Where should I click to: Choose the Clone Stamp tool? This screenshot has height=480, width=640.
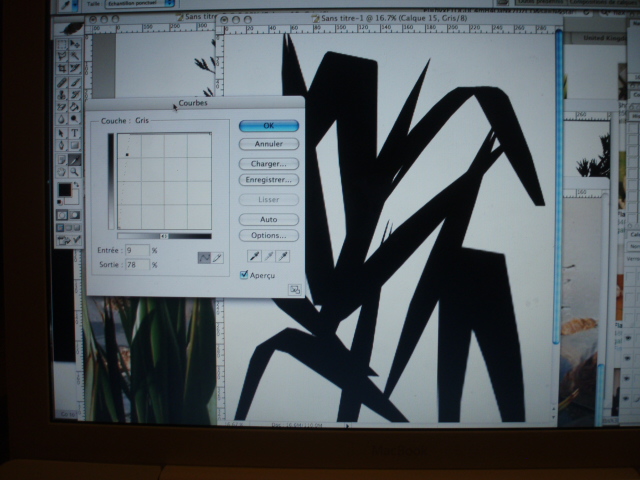pyautogui.click(x=62, y=95)
